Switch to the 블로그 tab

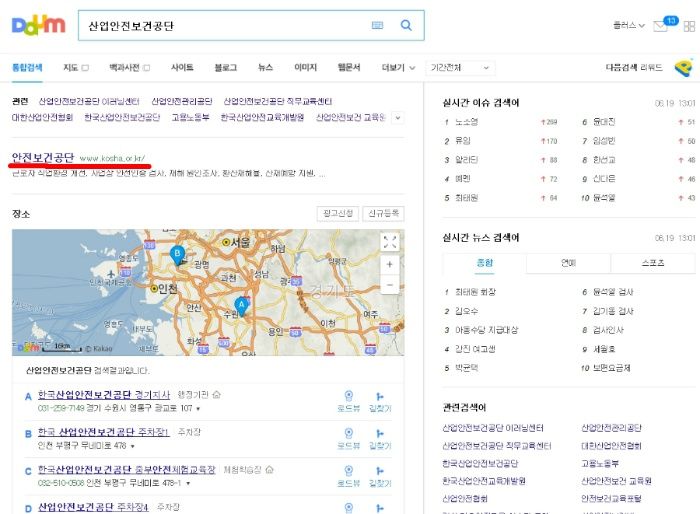click(225, 67)
